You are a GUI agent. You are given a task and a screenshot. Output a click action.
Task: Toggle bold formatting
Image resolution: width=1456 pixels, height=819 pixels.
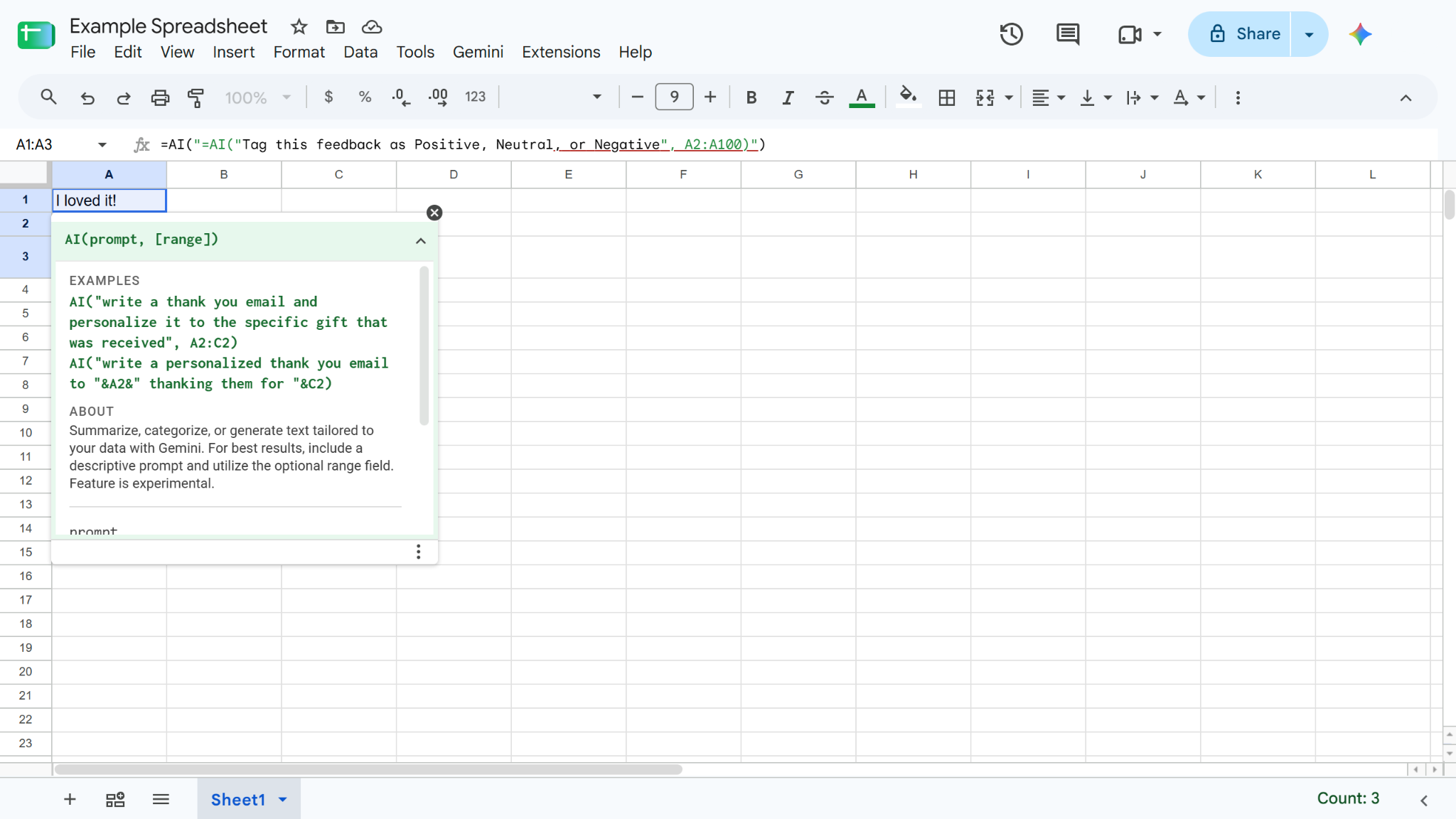751,97
